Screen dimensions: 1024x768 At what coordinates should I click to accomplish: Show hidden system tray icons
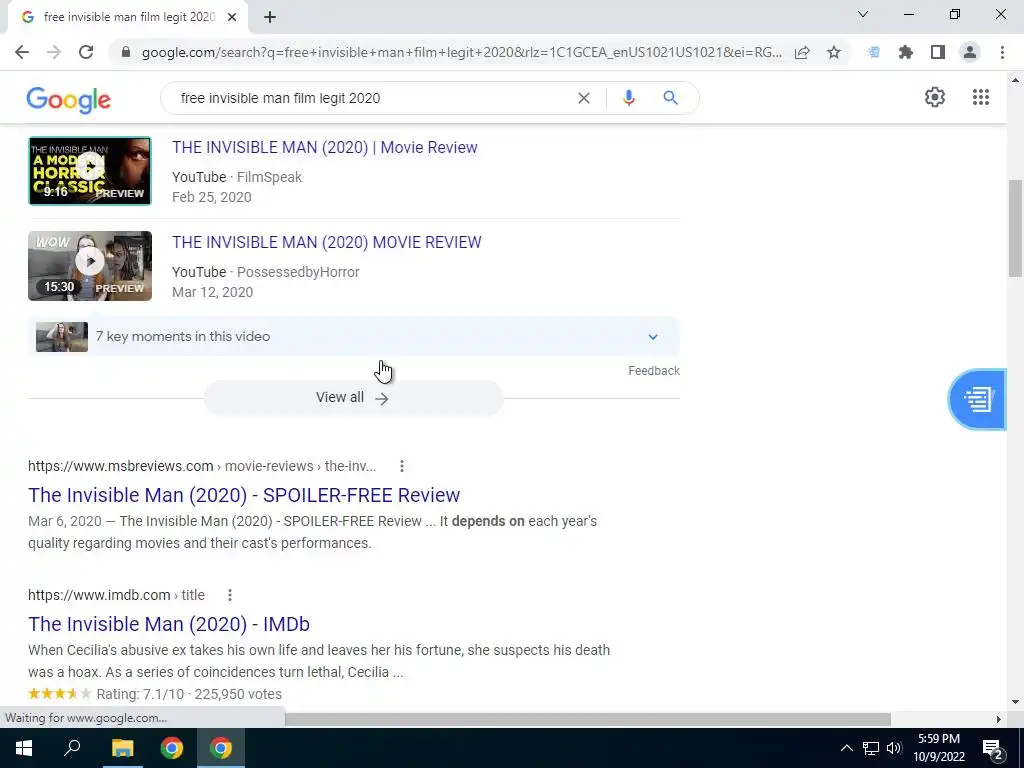[x=846, y=748]
